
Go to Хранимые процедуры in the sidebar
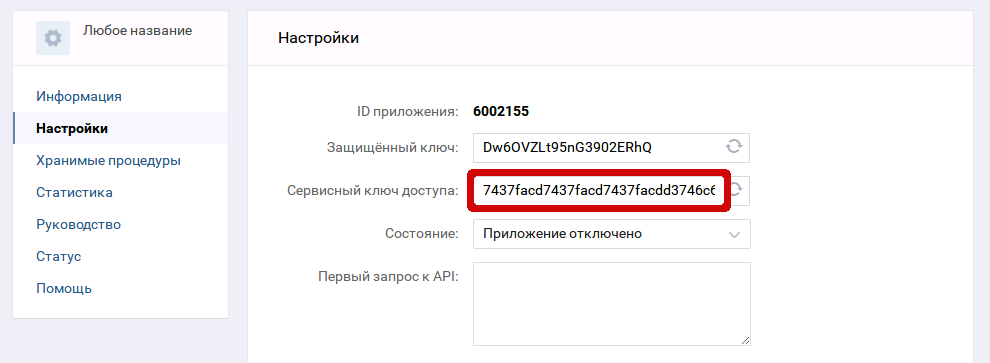(109, 160)
